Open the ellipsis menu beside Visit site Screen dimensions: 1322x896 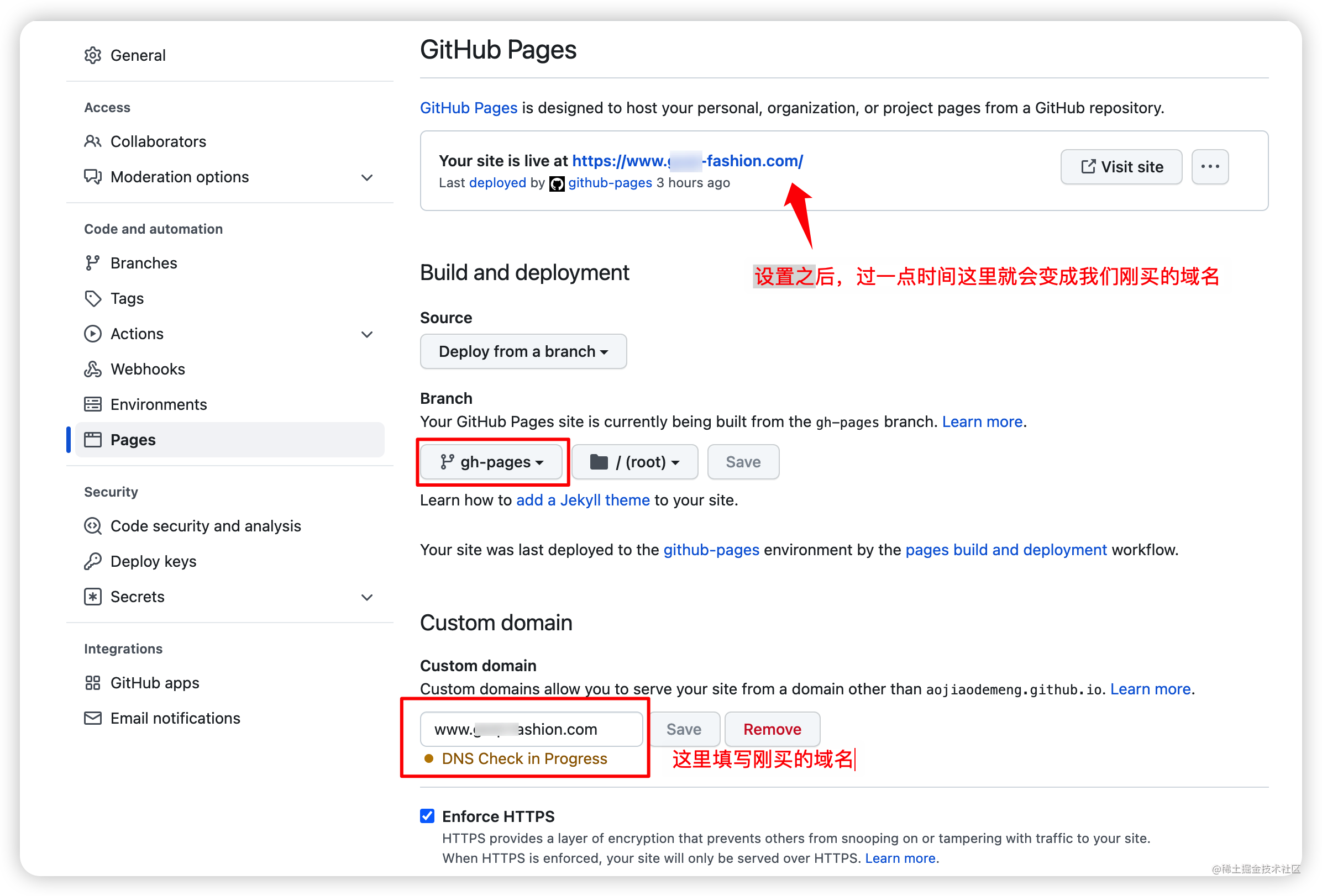point(1209,167)
